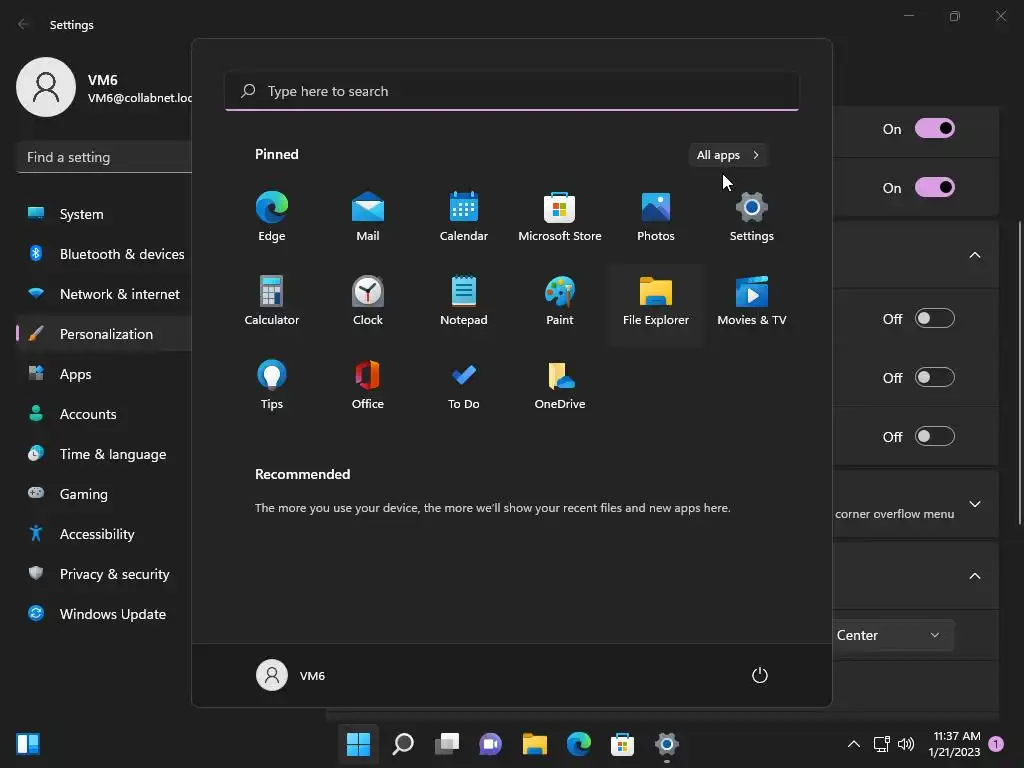Click the Windows Start button on taskbar
The height and width of the screenshot is (768, 1024).
point(359,744)
